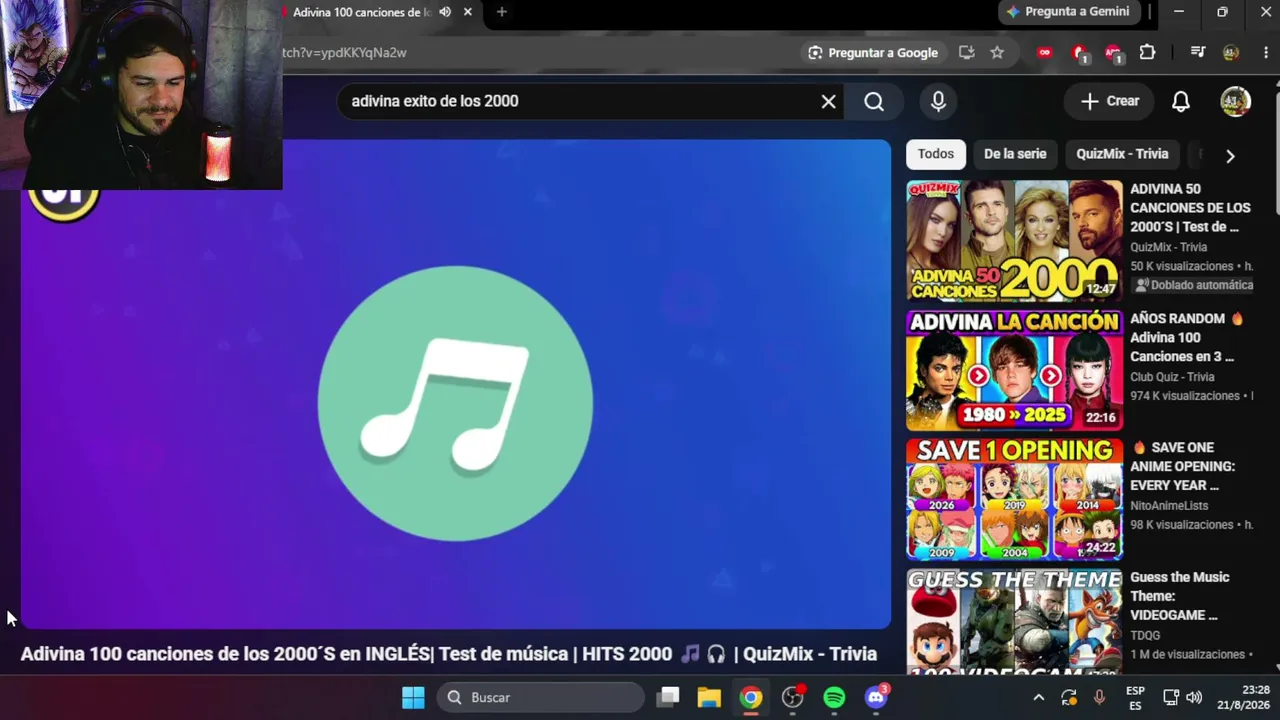Screen dimensions: 1280x720
Task: Expand hidden system tray icons
Action: pos(1038,697)
